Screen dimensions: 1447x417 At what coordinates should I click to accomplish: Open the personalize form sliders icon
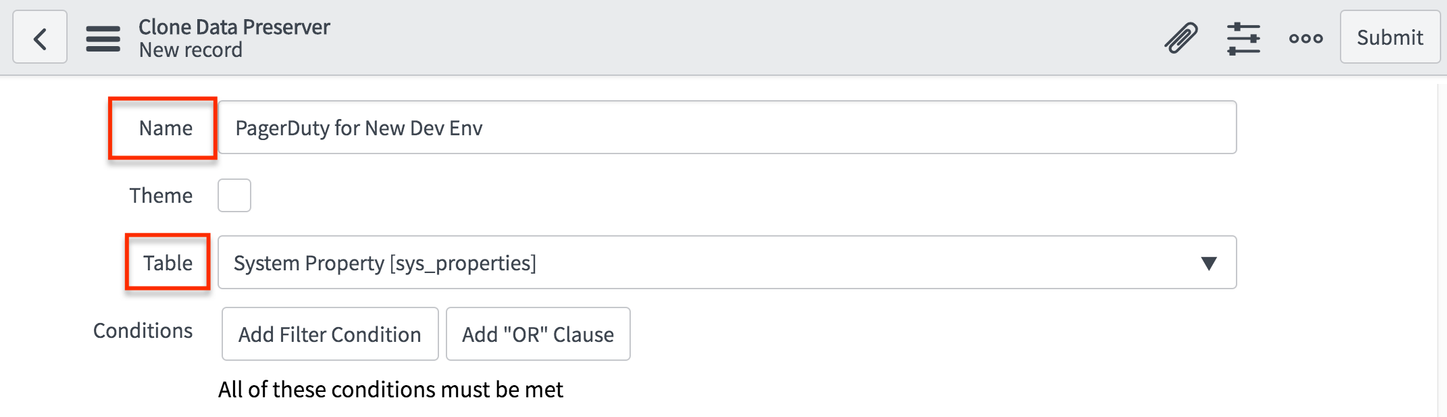tap(1244, 38)
